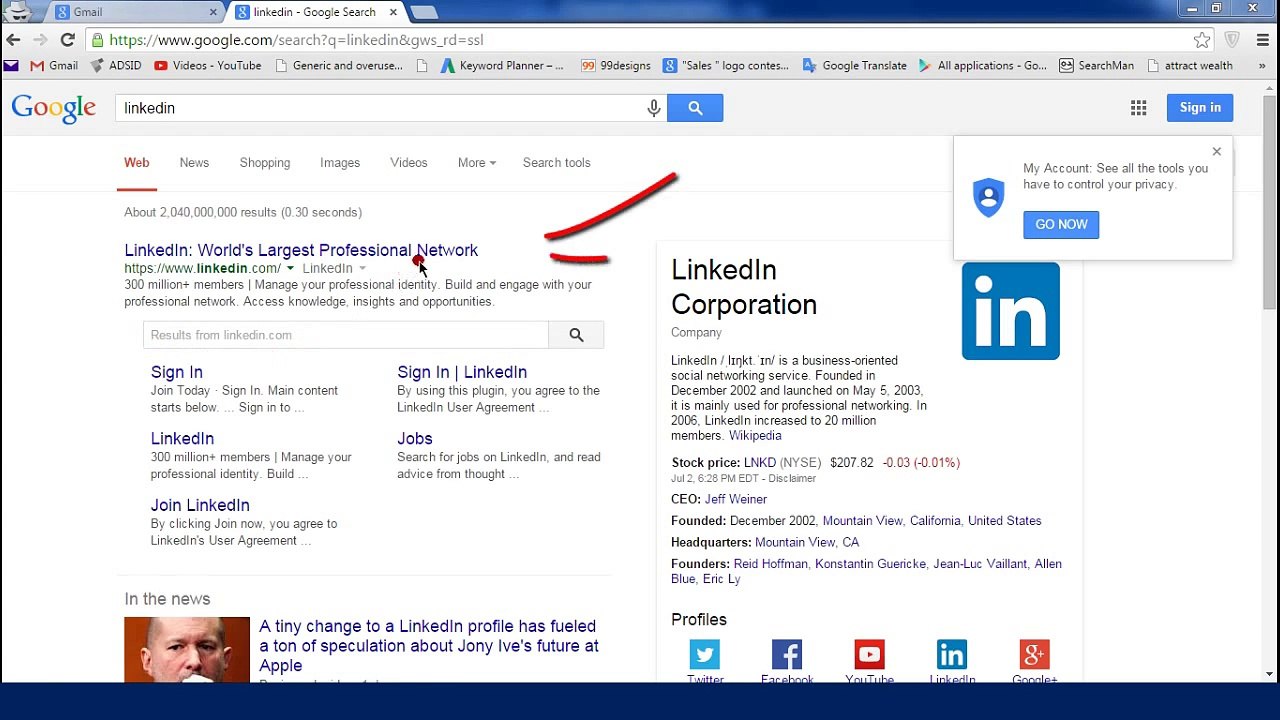Bookmark this page with the star icon
1280x720 pixels.
coord(1202,40)
